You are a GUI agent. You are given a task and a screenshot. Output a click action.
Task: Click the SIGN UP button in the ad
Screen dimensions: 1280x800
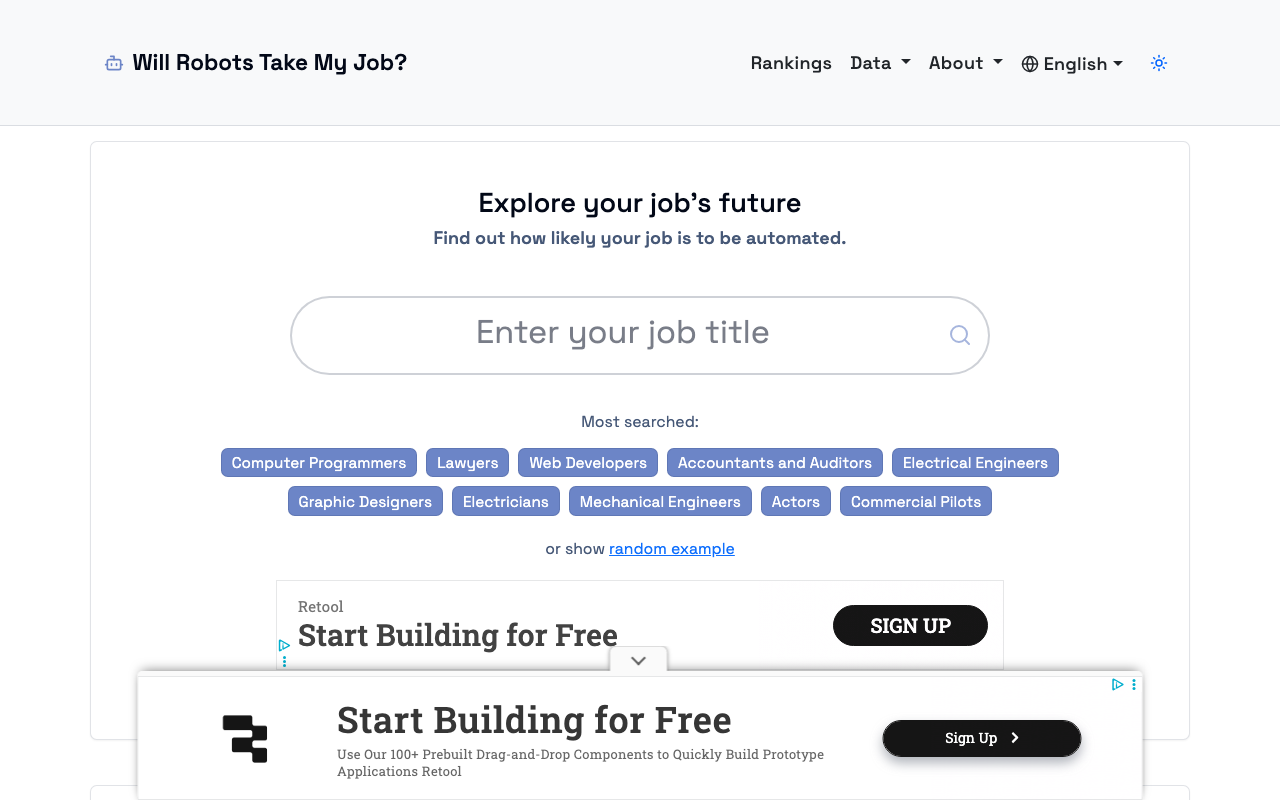[x=910, y=625]
